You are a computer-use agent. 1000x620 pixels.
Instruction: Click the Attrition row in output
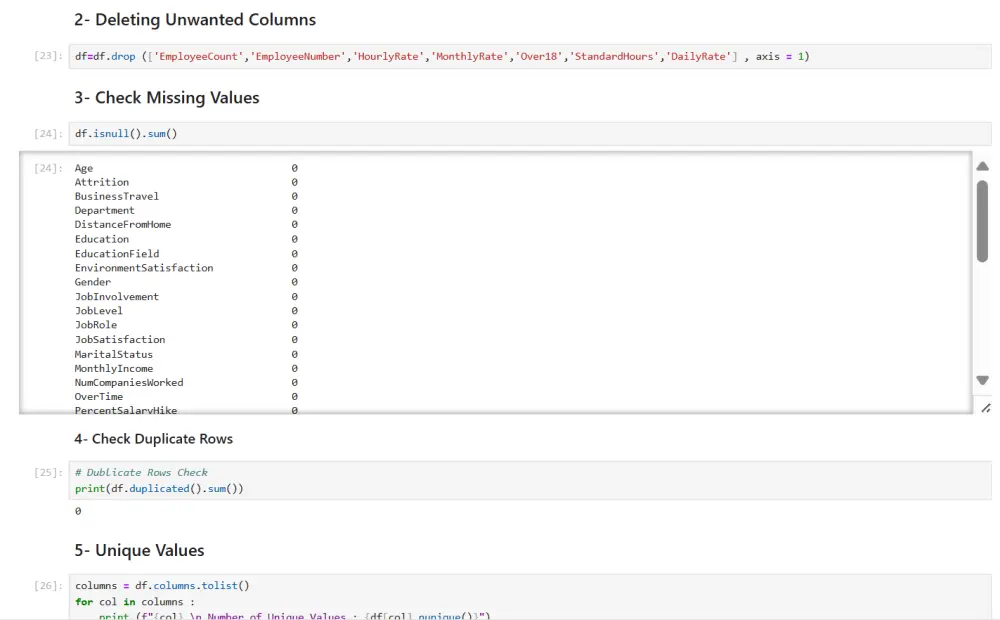click(102, 183)
